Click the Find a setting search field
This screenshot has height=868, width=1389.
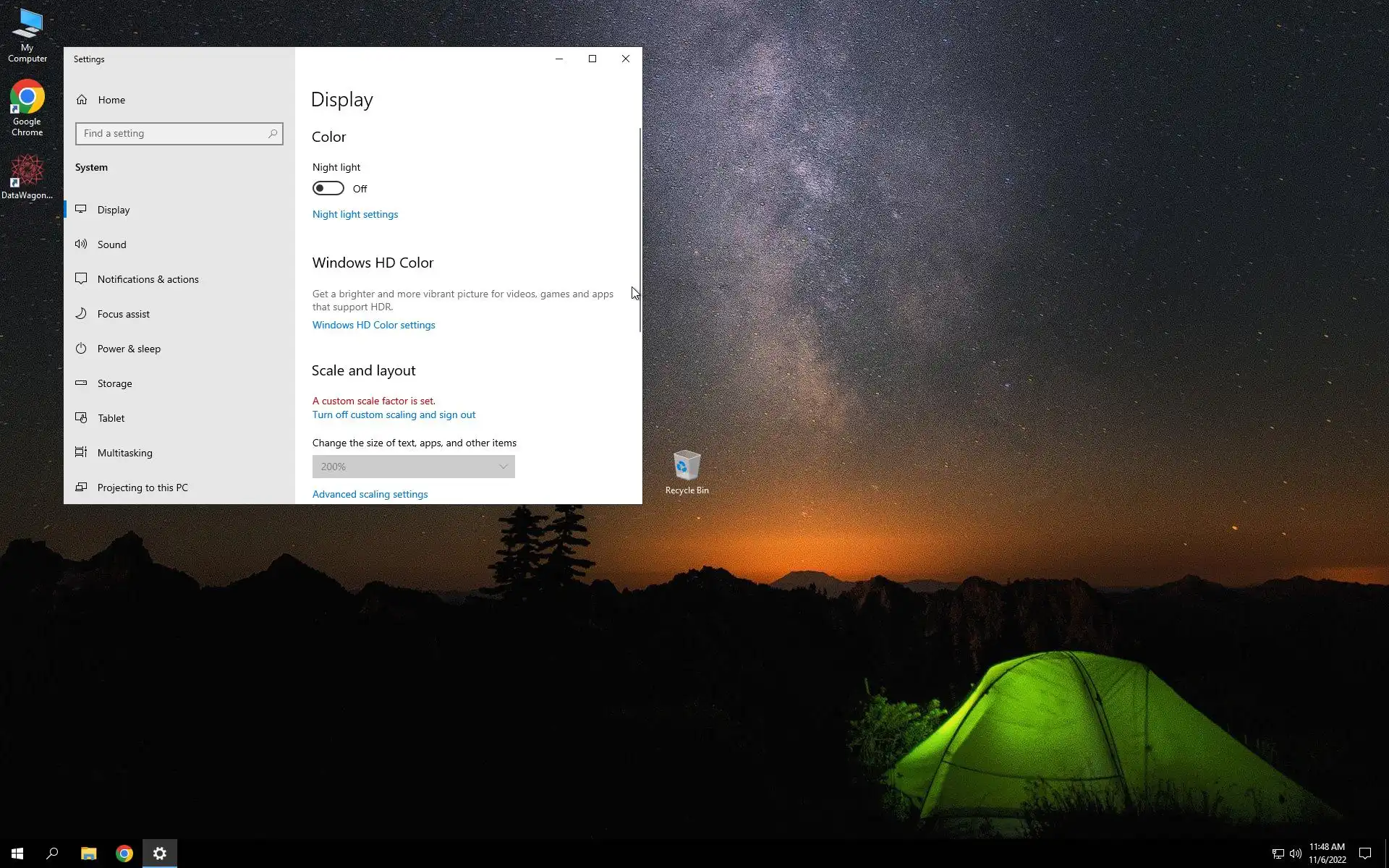(172, 134)
